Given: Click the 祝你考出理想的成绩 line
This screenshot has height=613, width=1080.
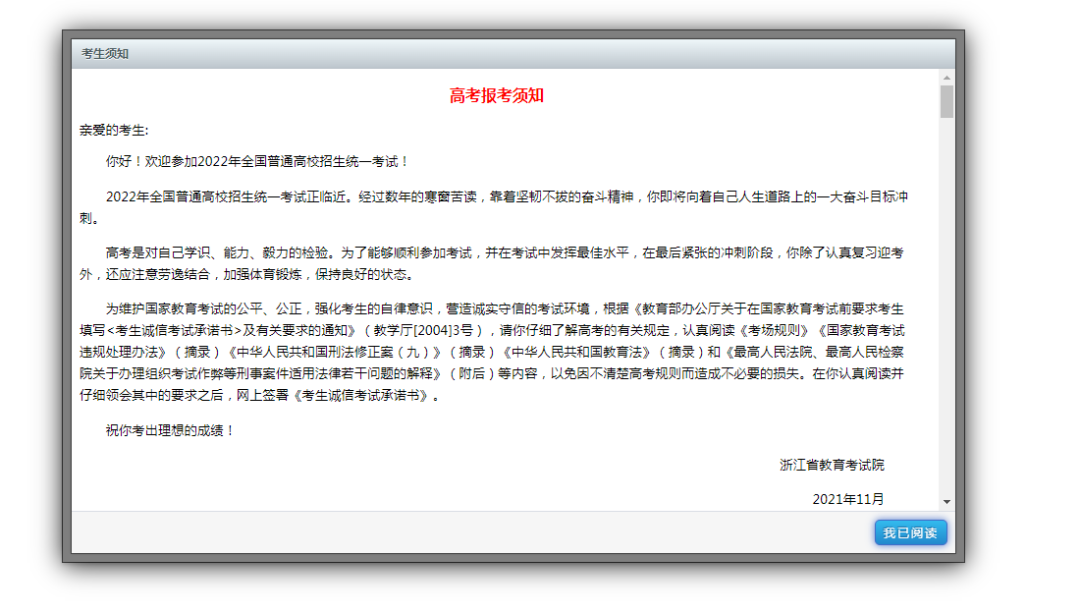Looking at the screenshot, I should pyautogui.click(x=170, y=431).
